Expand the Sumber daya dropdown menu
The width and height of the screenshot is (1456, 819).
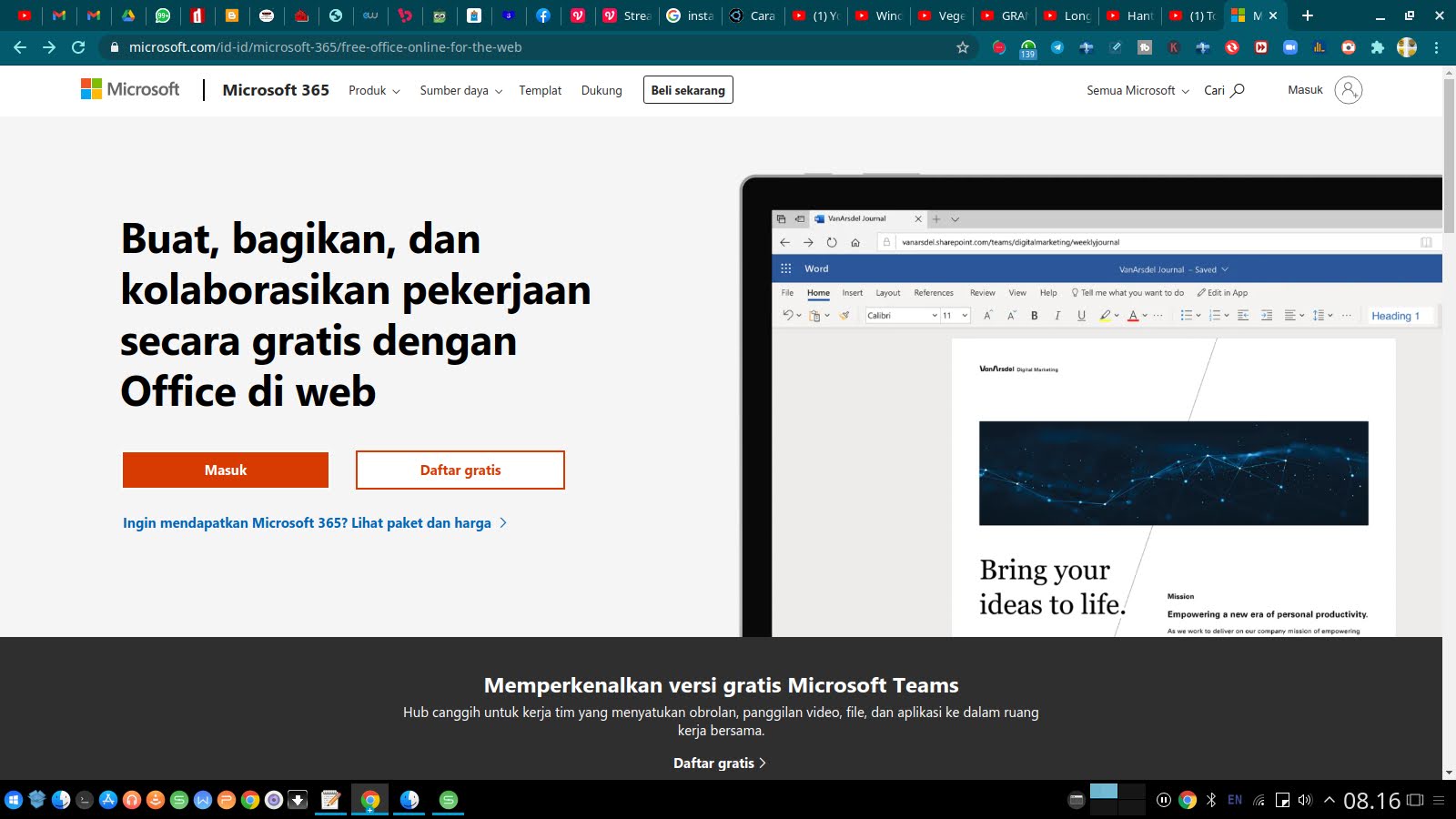[460, 90]
